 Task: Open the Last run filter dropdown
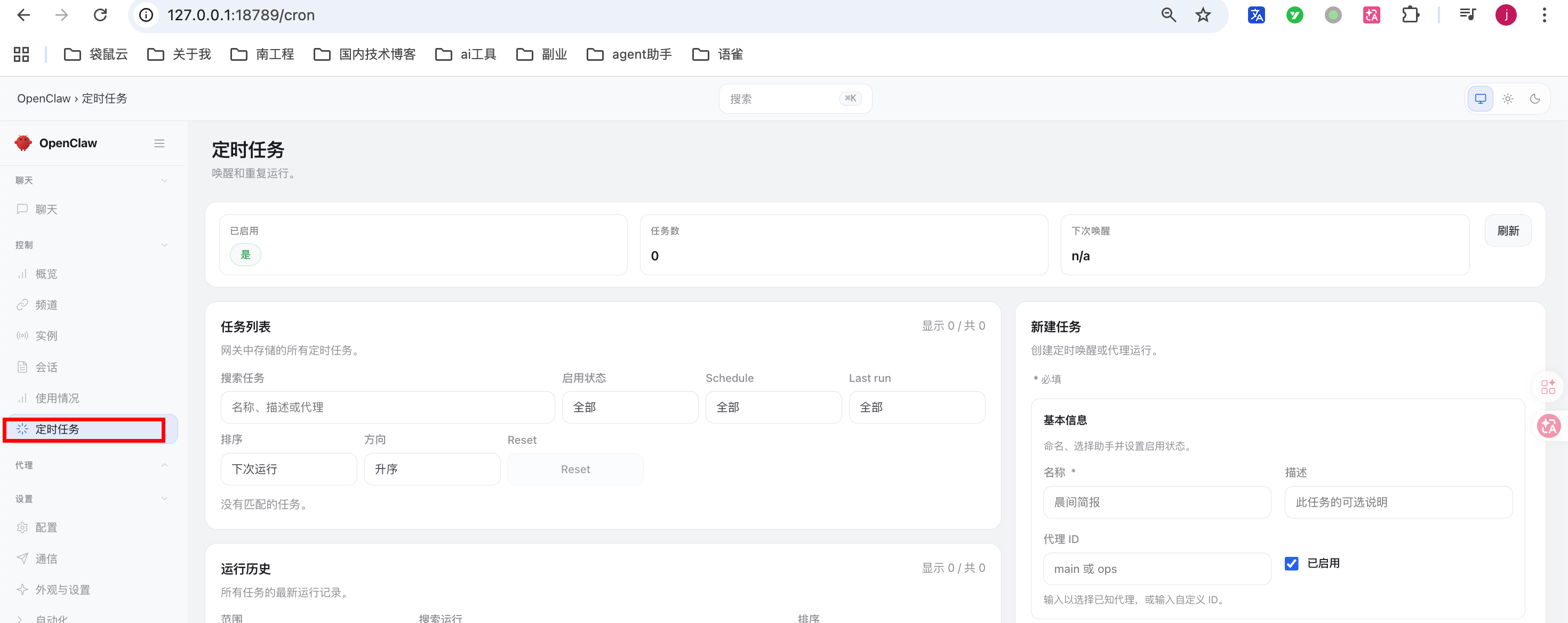[917, 407]
